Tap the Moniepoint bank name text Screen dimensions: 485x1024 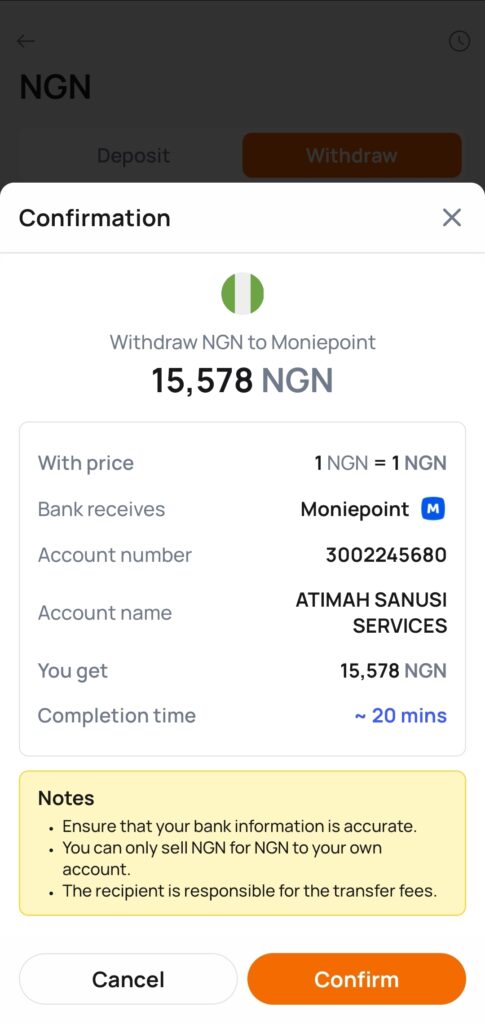[x=354, y=509]
